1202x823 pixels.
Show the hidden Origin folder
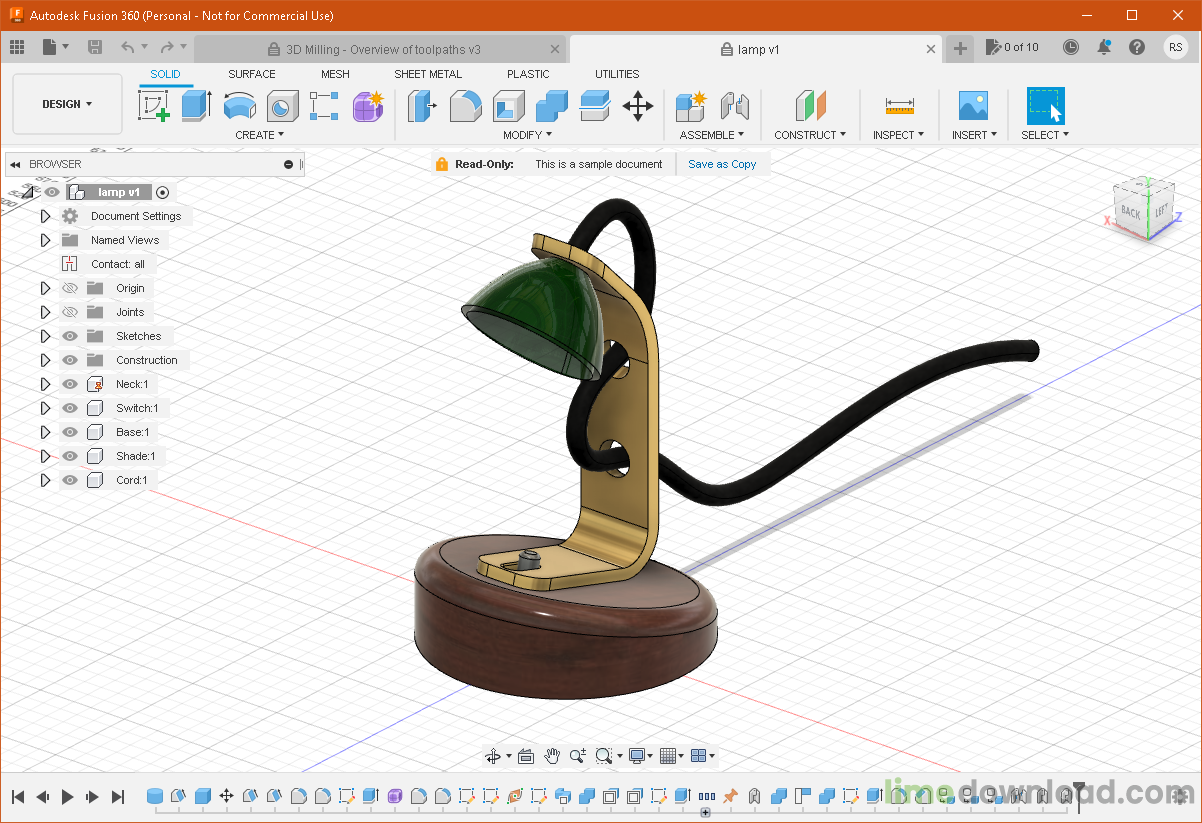70,288
